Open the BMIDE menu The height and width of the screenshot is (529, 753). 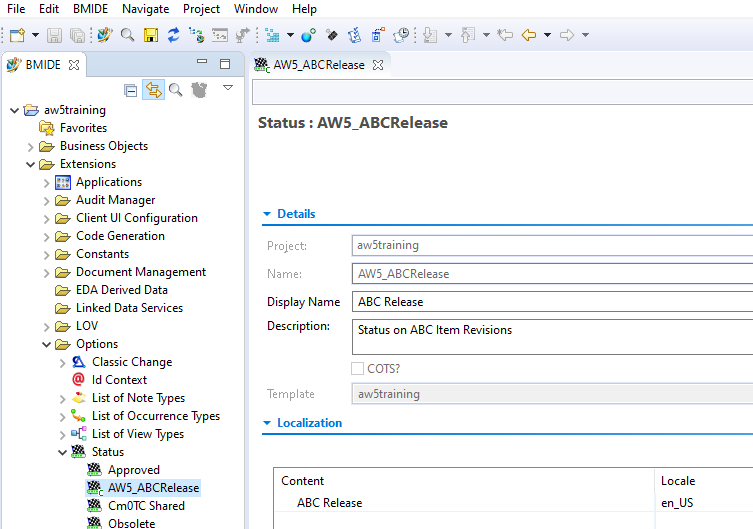tap(90, 9)
